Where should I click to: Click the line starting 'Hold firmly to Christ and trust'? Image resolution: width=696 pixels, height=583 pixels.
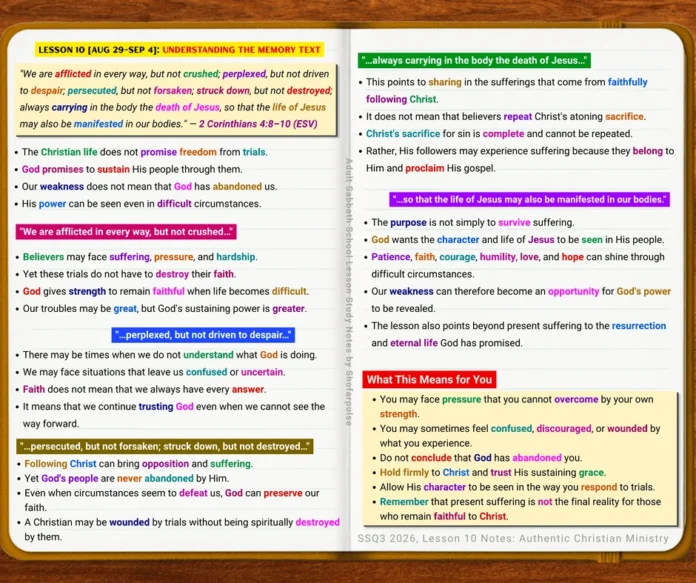(x=493, y=473)
